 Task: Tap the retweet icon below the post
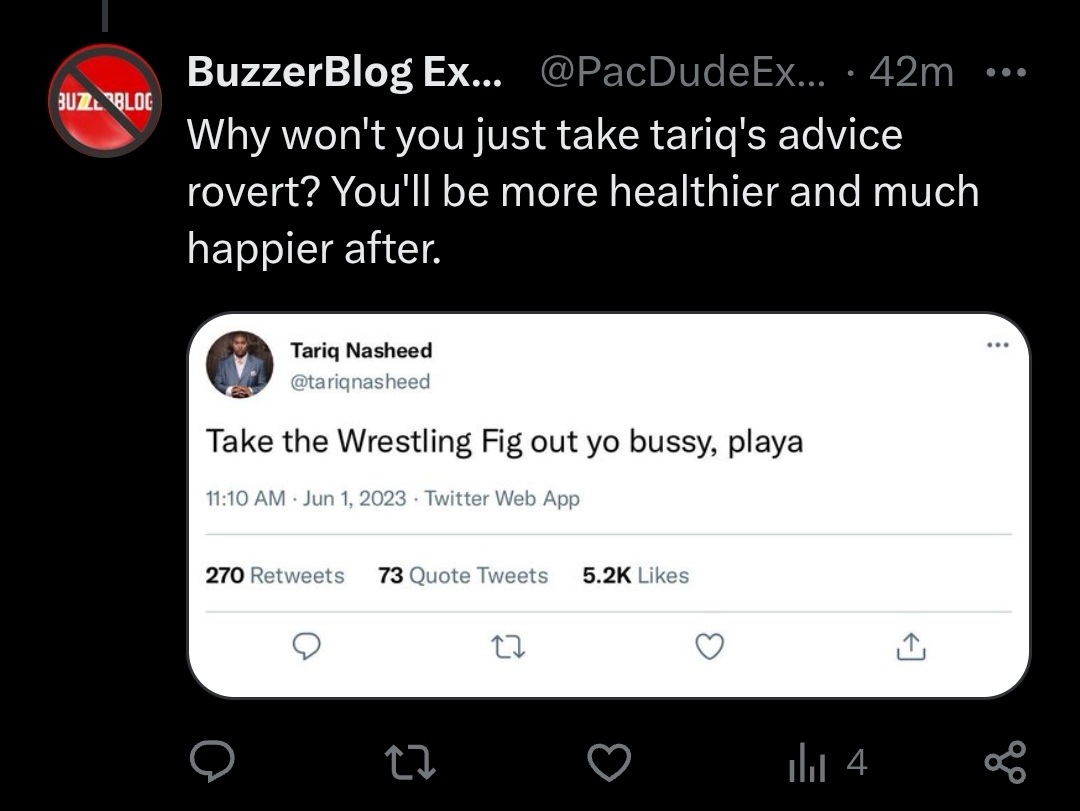(x=412, y=763)
